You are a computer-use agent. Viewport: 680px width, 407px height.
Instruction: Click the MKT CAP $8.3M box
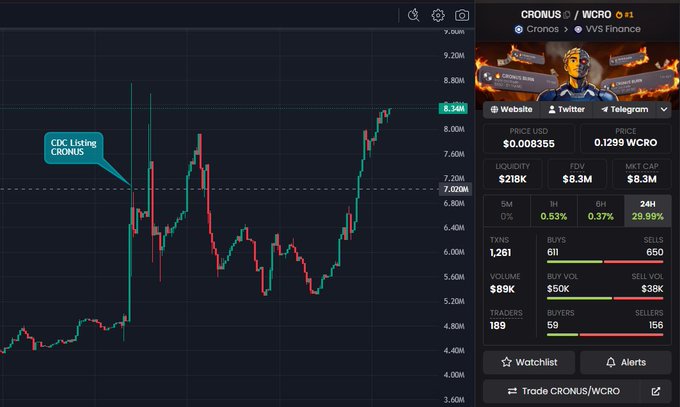click(642, 174)
